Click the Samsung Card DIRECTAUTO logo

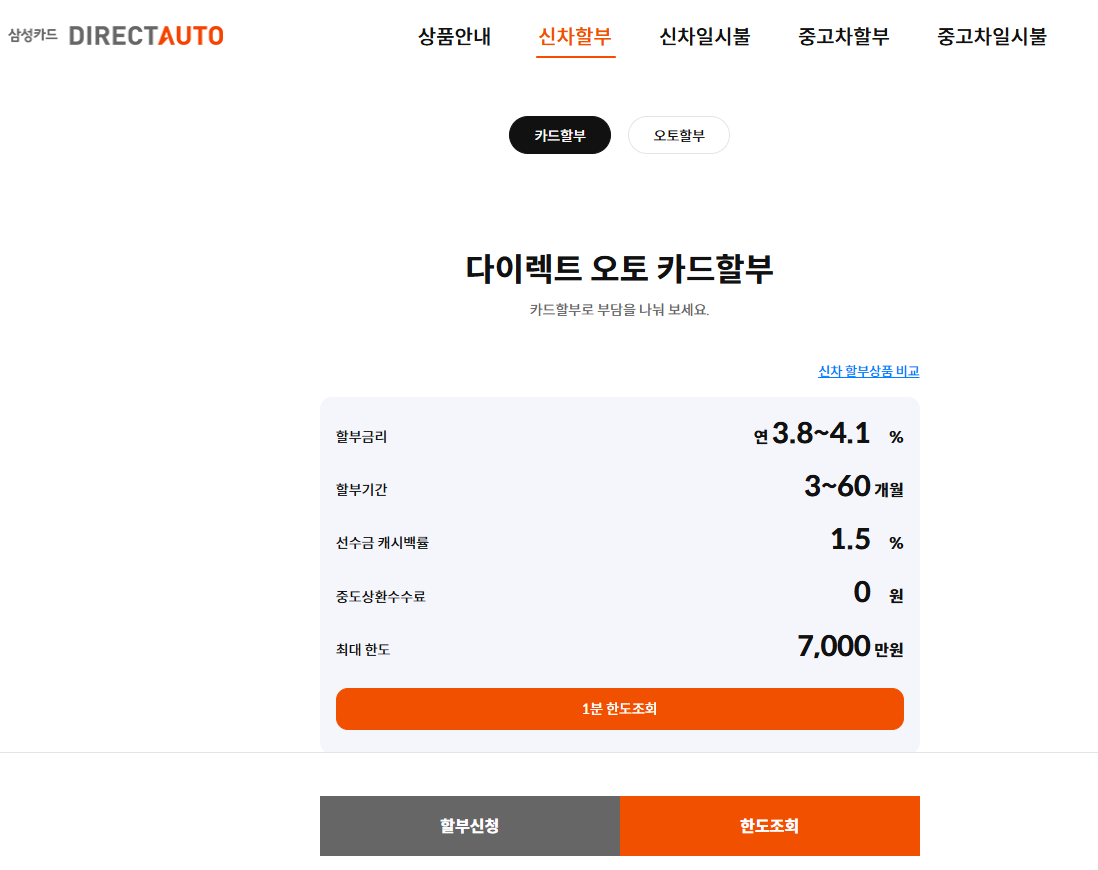click(116, 35)
